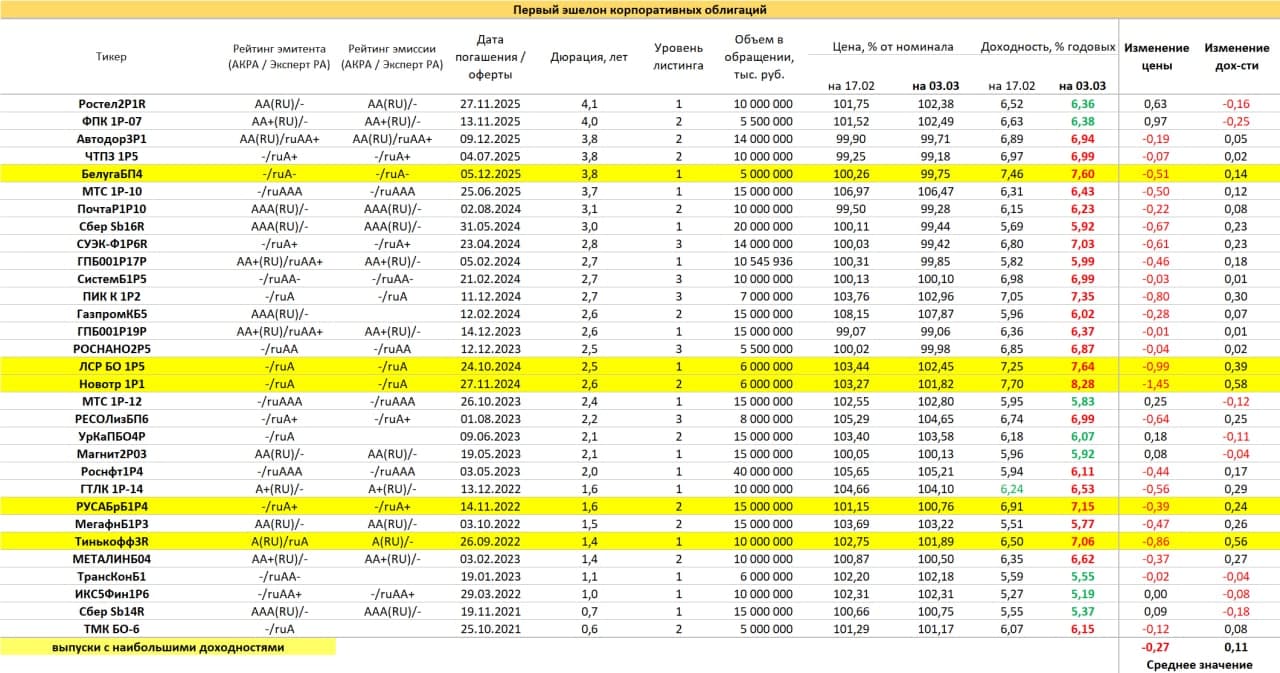
Task: Click the highlighted 'Новотр 1Р1' ticker
Action: [112, 383]
